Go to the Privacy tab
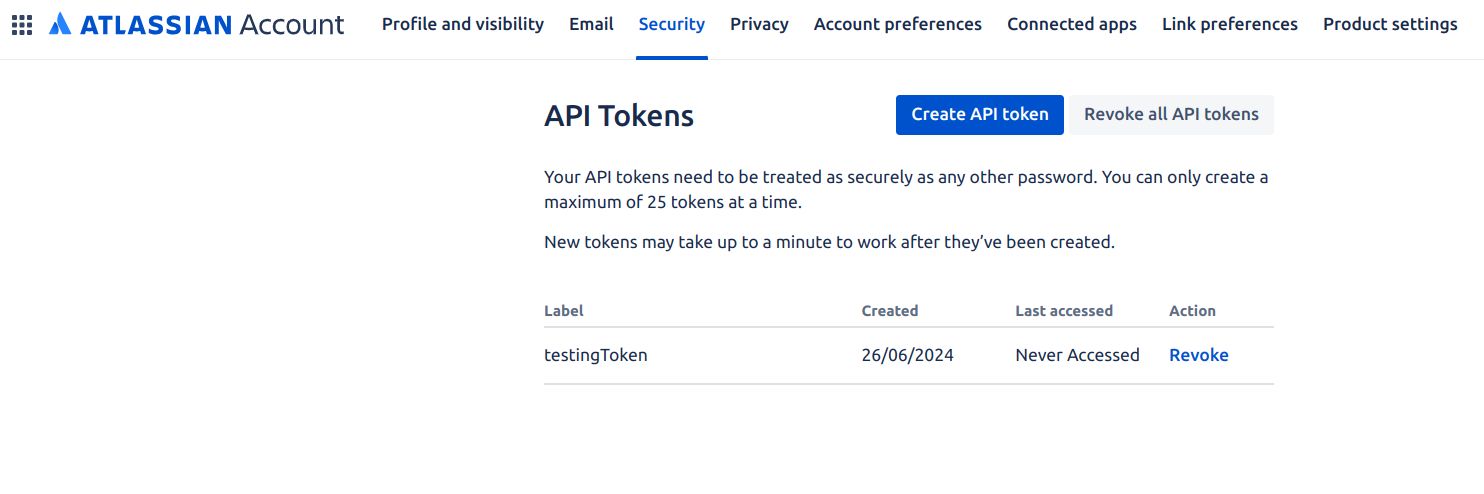This screenshot has height=494, width=1484. click(759, 24)
